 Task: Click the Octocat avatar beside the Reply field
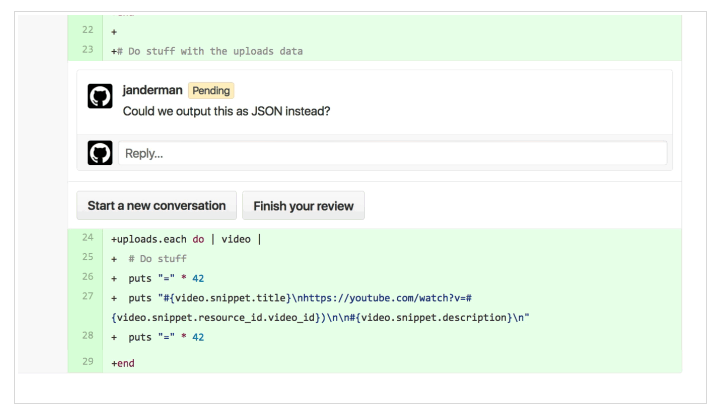(x=100, y=153)
